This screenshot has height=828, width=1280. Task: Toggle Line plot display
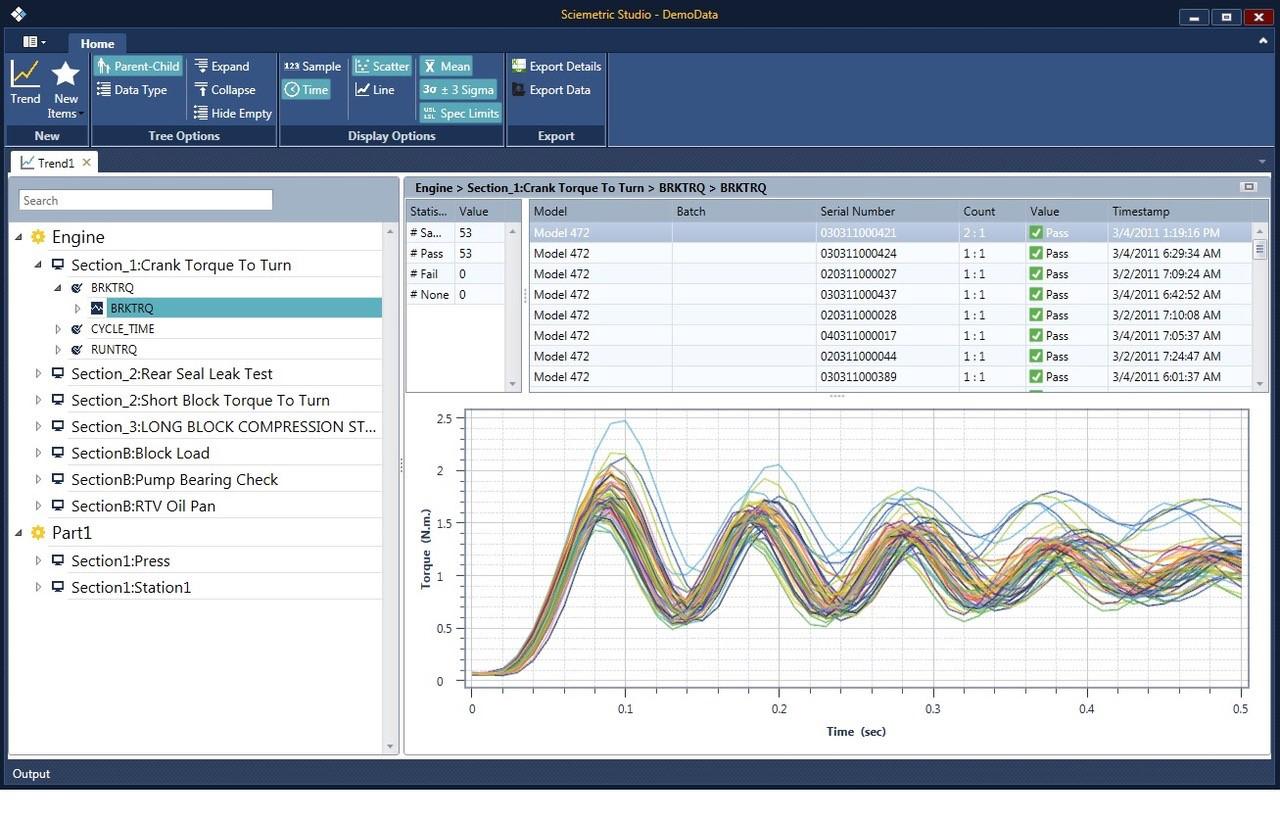(x=375, y=90)
